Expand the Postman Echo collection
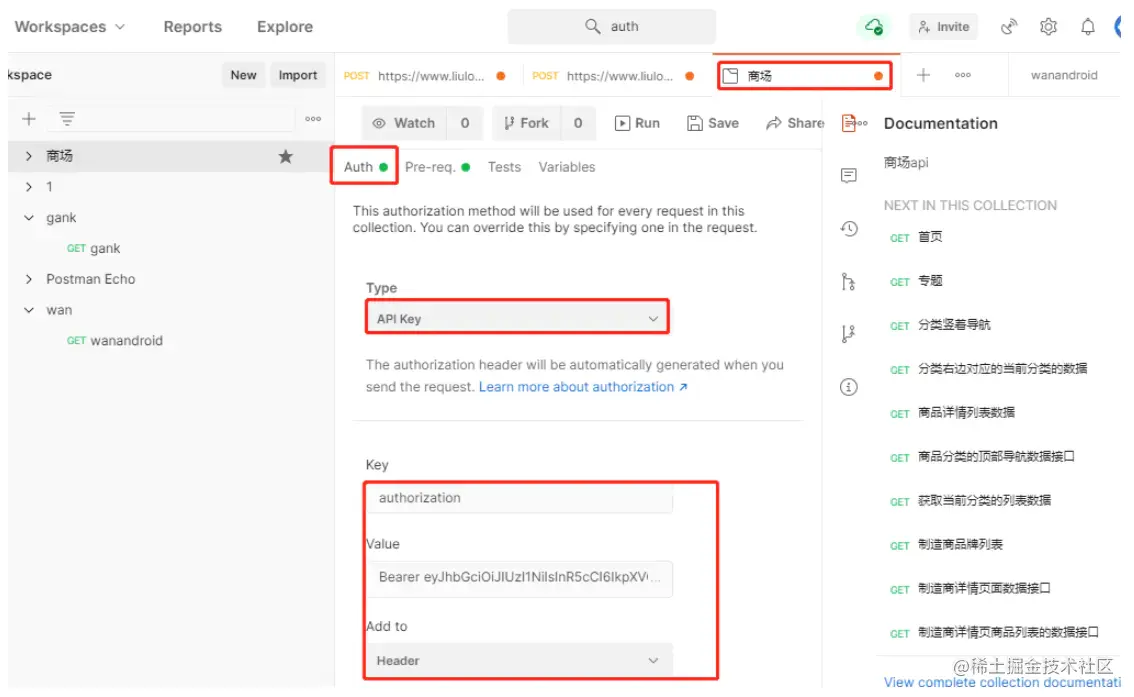 click(29, 279)
